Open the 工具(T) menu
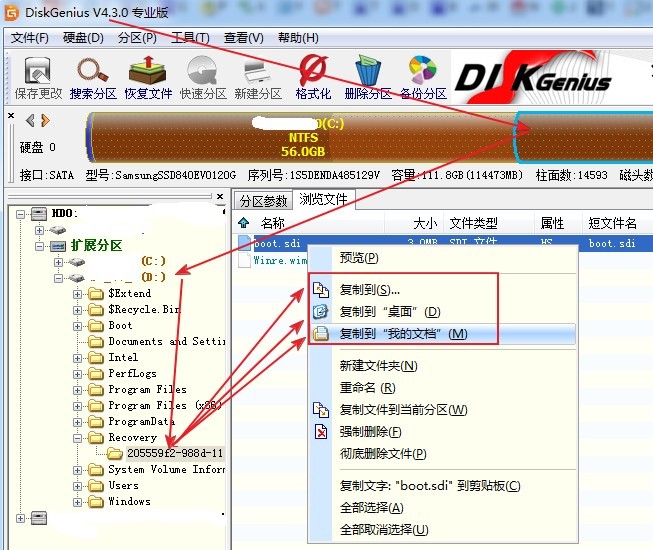The height and width of the screenshot is (550, 653). tap(190, 38)
